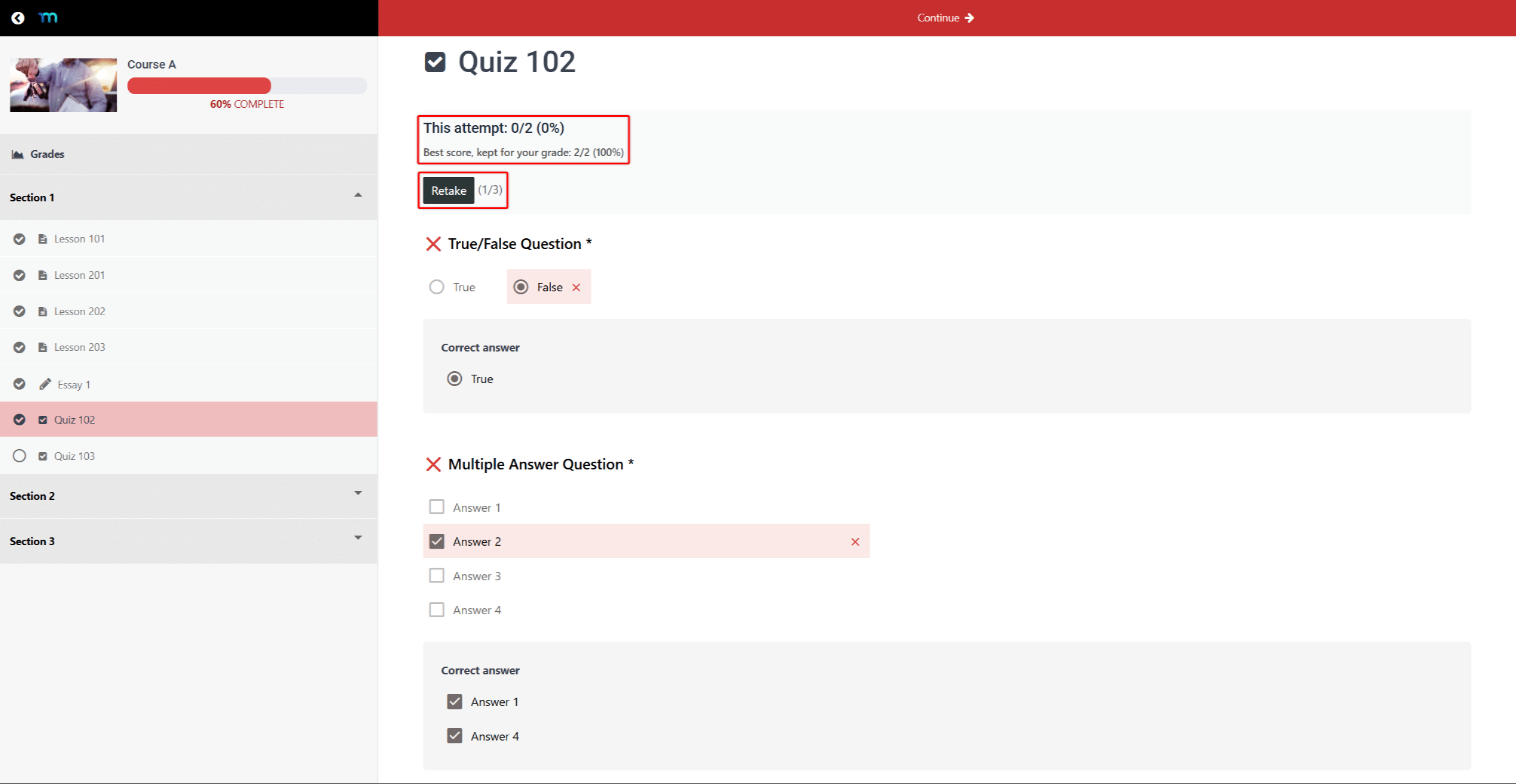Click completion checkmark for Lesson 202

coord(20,312)
